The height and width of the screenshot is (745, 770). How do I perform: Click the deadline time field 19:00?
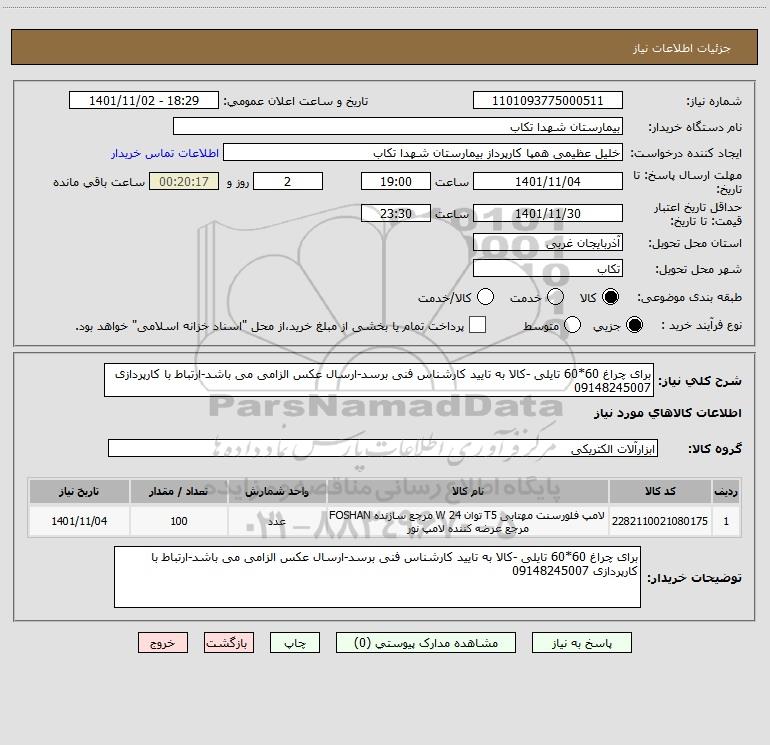(x=396, y=181)
